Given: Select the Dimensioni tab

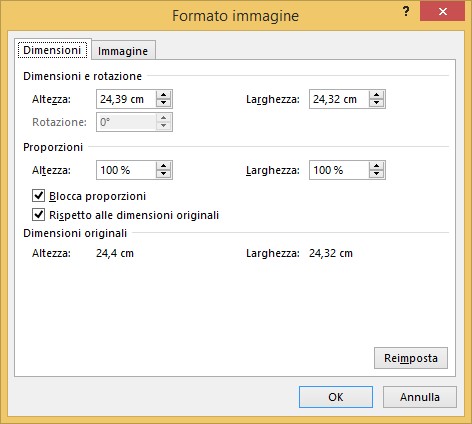Looking at the screenshot, I should pos(52,50).
